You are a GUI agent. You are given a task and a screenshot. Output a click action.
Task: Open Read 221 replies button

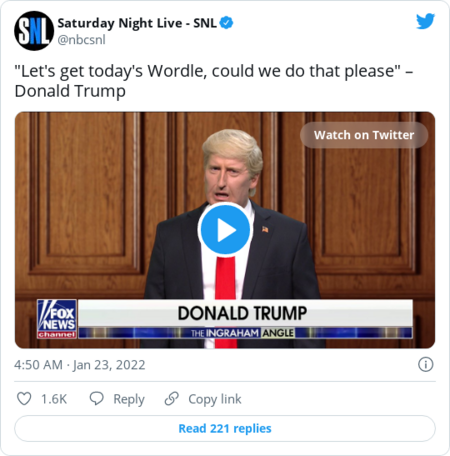point(225,428)
